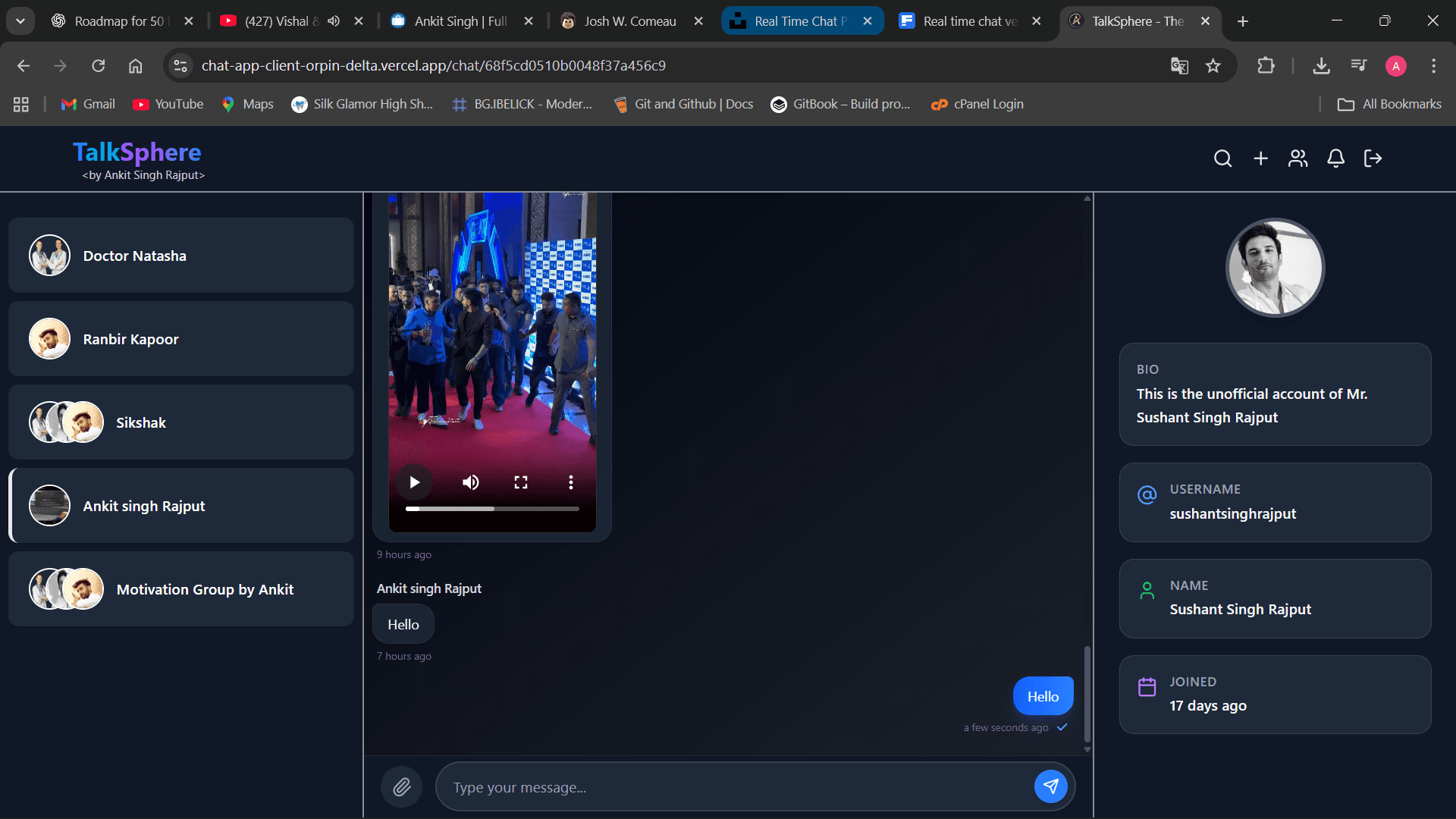
Task: Play the shared video message
Action: 414,482
